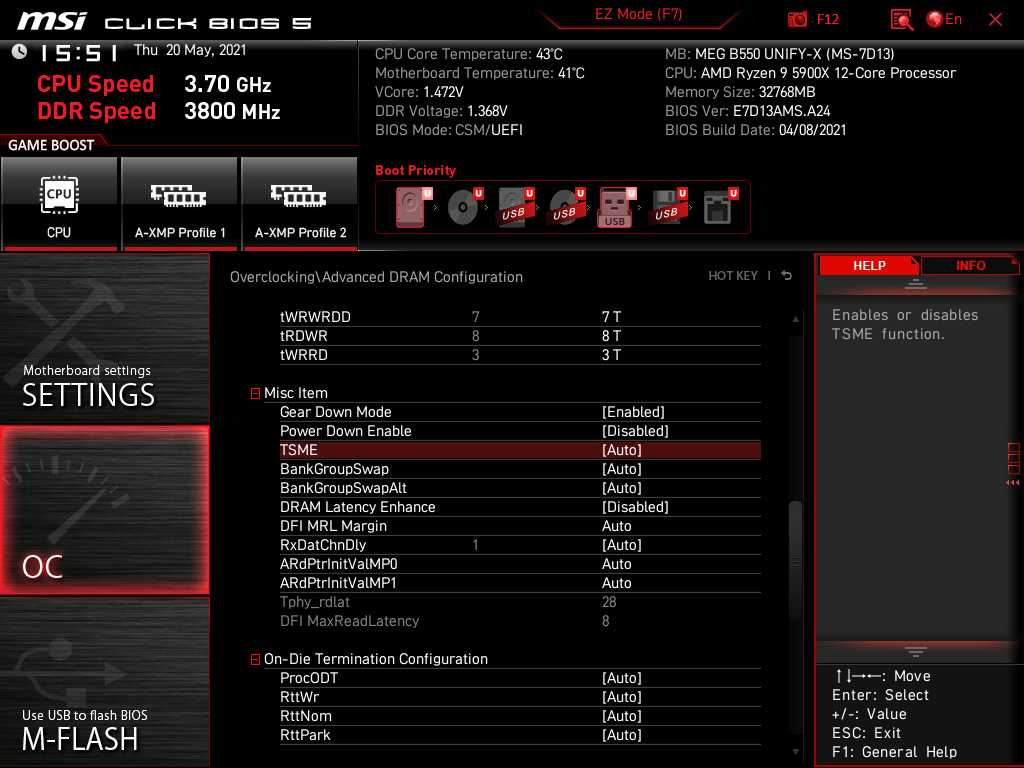Open M-FLASH to flash BIOS
This screenshot has width=1024, height=768.
[x=104, y=682]
